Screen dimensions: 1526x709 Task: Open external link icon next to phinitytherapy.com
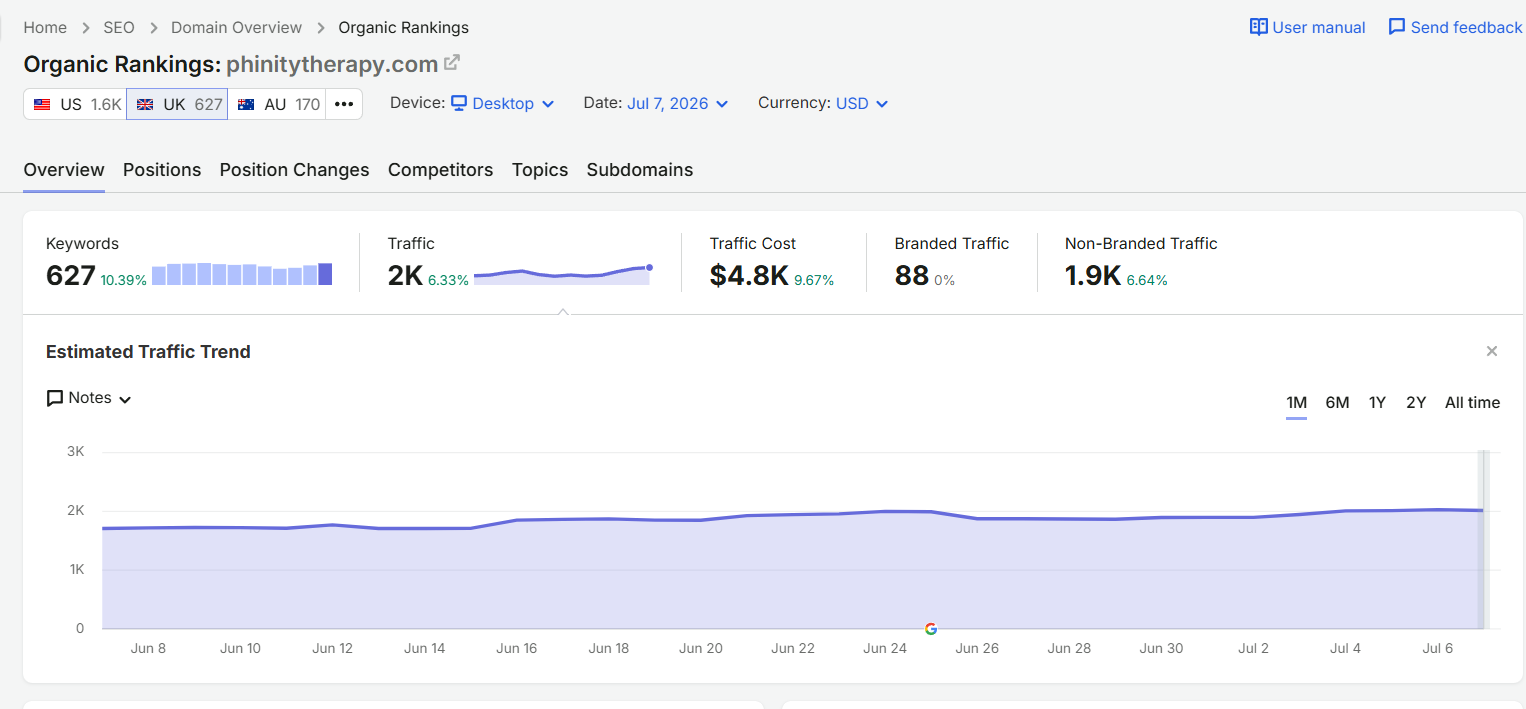452,63
